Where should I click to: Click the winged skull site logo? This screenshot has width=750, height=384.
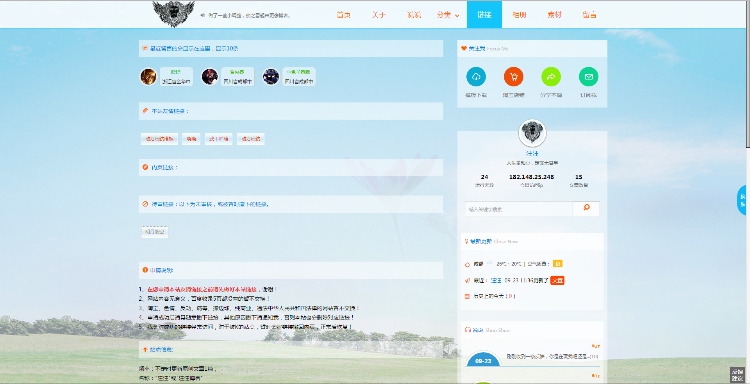(173, 13)
